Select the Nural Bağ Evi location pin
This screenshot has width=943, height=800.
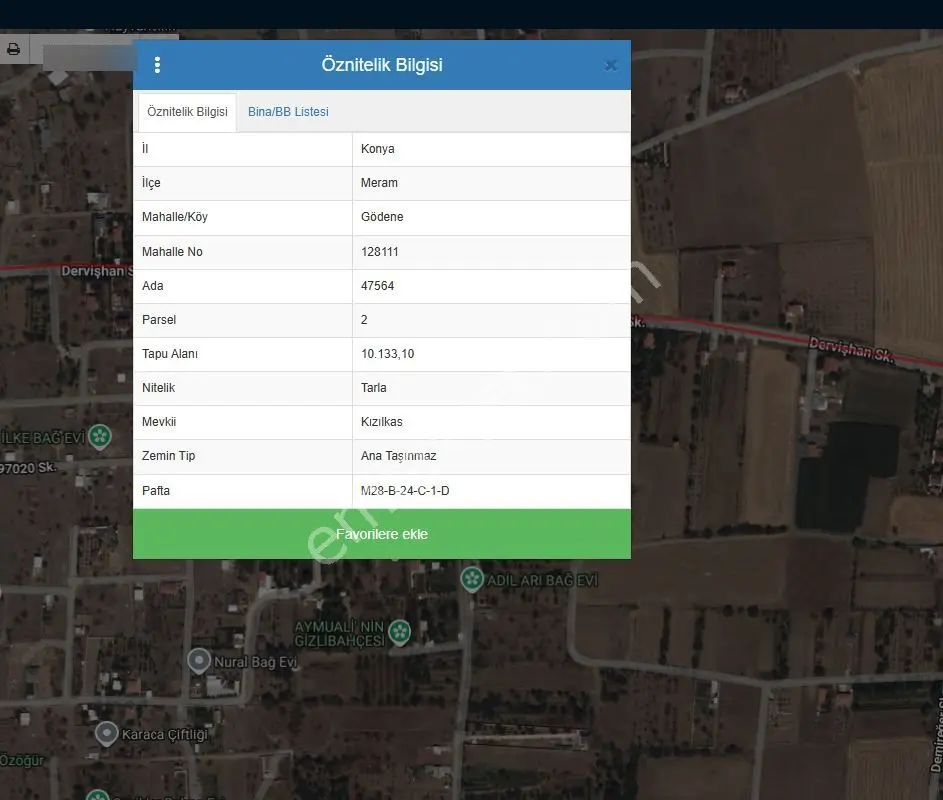pos(199,661)
